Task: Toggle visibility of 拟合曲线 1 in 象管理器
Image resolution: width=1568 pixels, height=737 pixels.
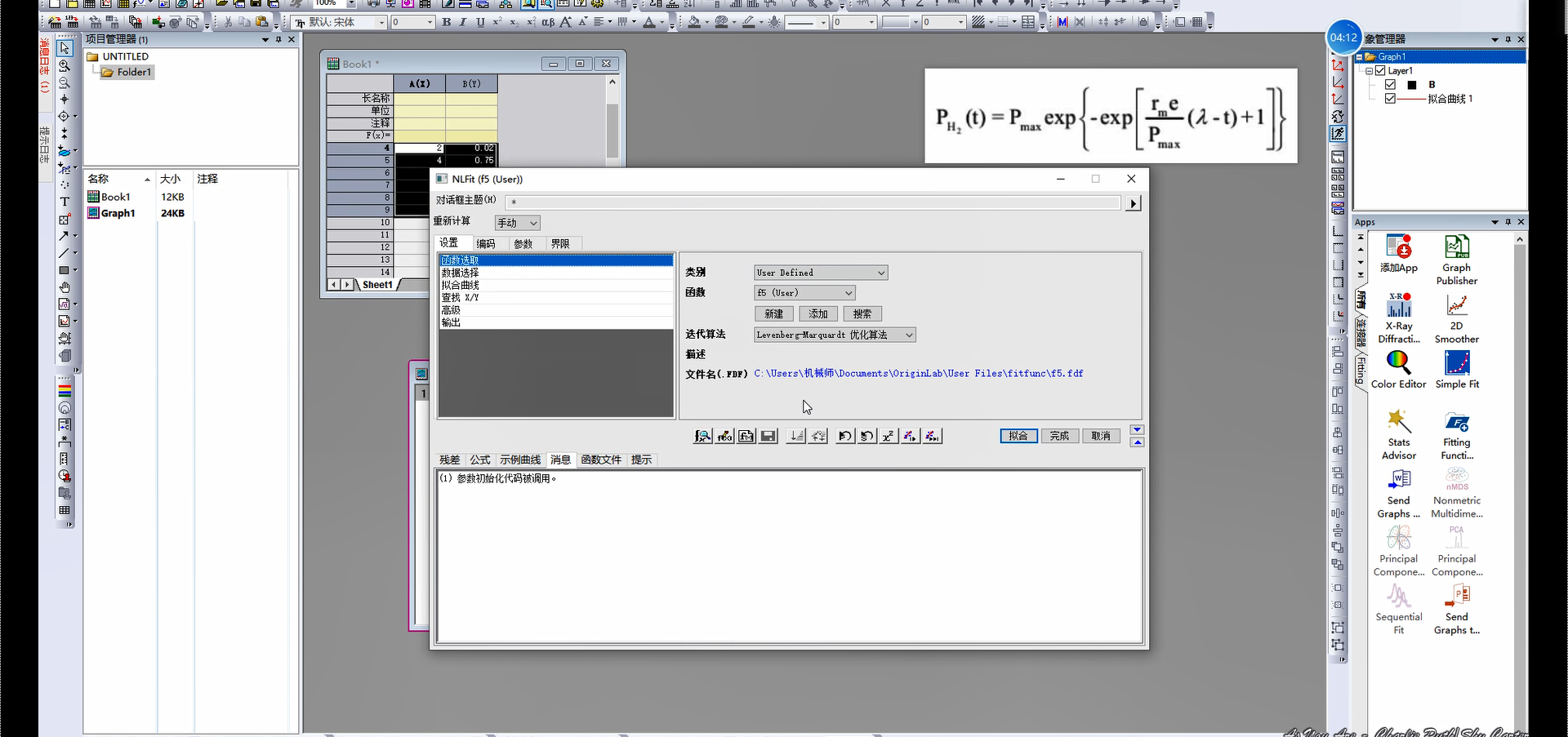Action: click(x=1390, y=98)
